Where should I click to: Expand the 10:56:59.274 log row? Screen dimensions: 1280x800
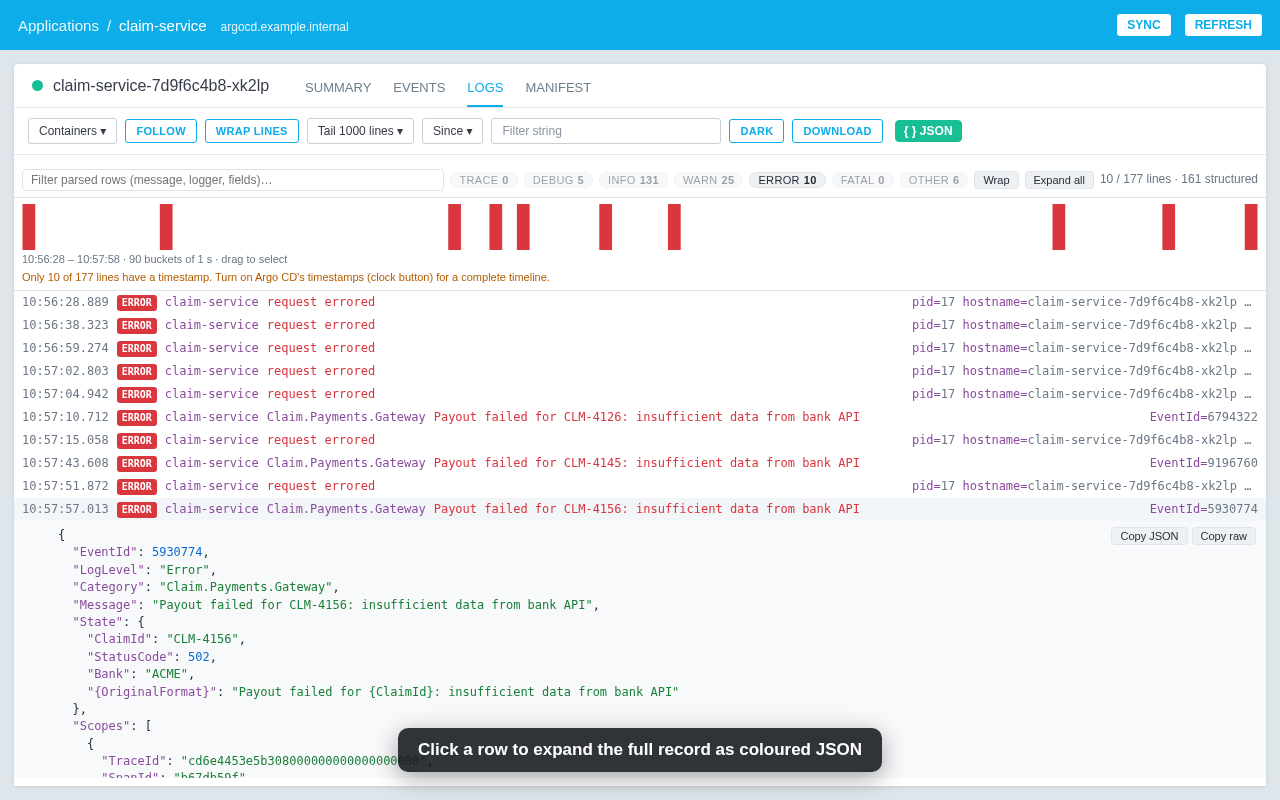coord(640,348)
